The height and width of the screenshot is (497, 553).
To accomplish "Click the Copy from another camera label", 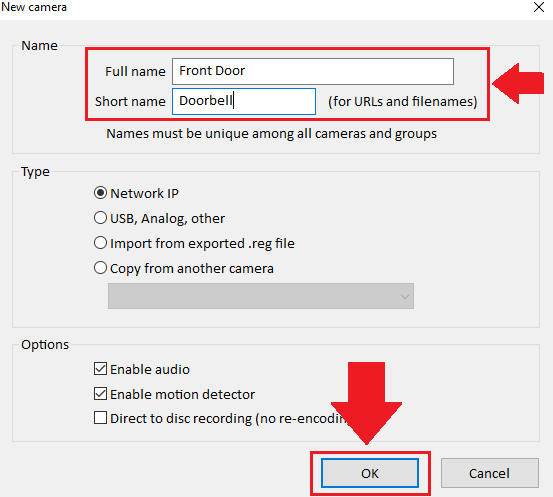I will click(192, 269).
